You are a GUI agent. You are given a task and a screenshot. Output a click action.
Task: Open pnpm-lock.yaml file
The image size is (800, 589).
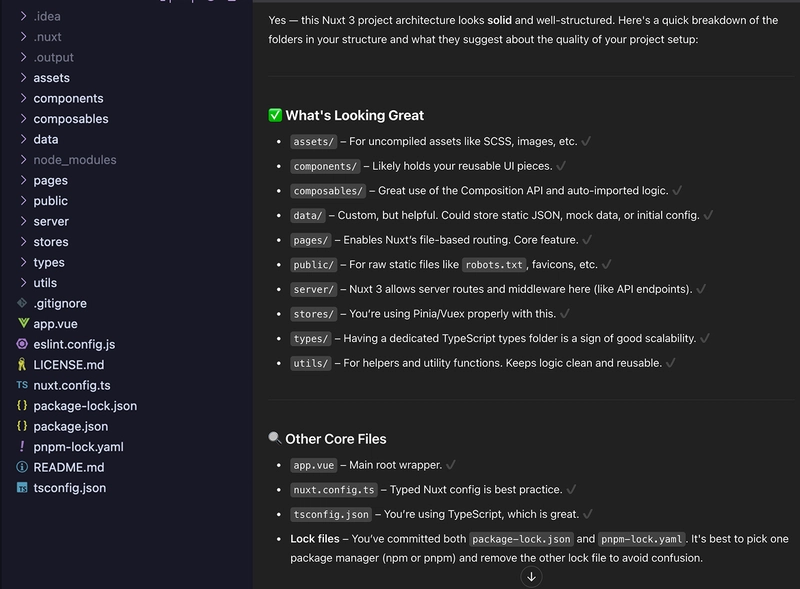click(x=79, y=447)
